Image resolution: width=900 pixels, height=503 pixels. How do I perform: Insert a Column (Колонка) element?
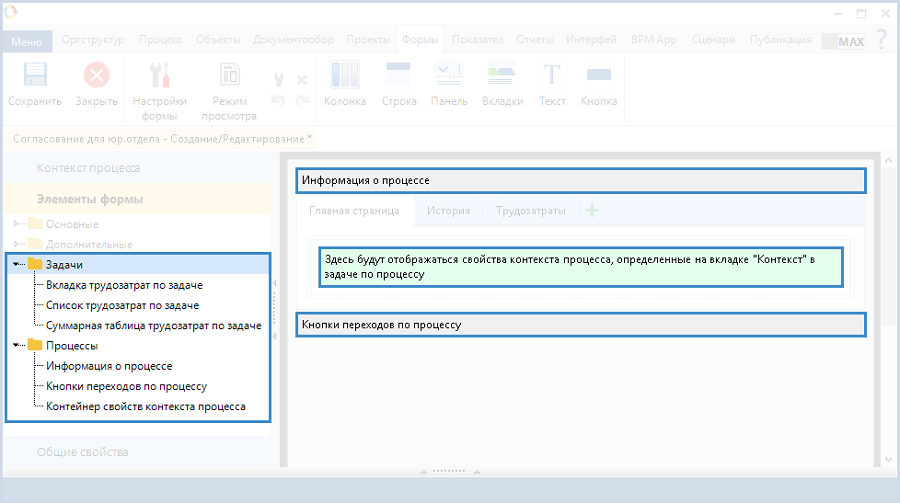pyautogui.click(x=344, y=76)
